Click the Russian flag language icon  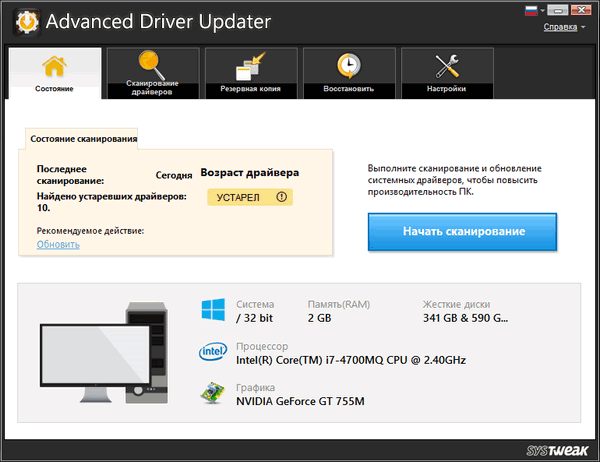pyautogui.click(x=531, y=11)
